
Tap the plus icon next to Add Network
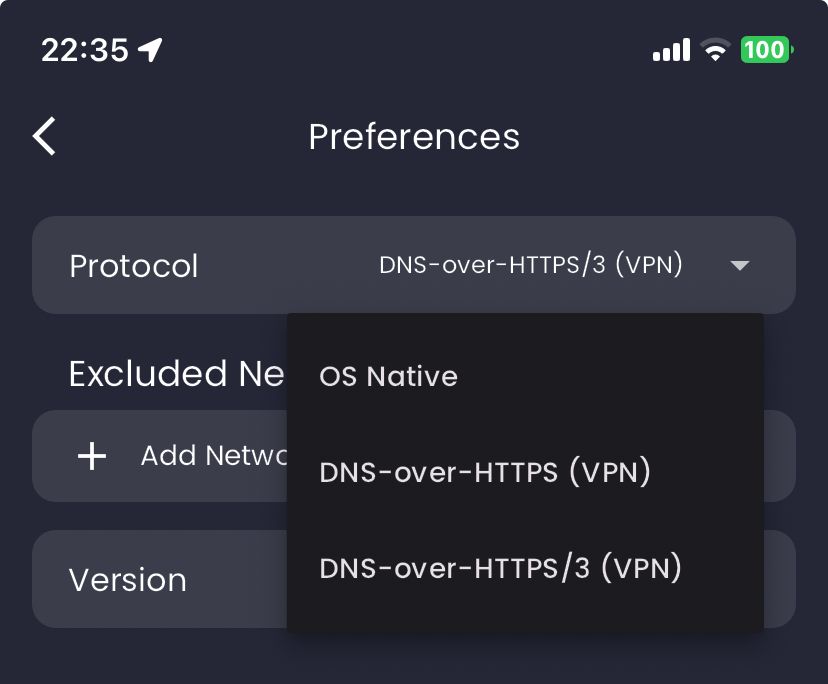[x=91, y=456]
